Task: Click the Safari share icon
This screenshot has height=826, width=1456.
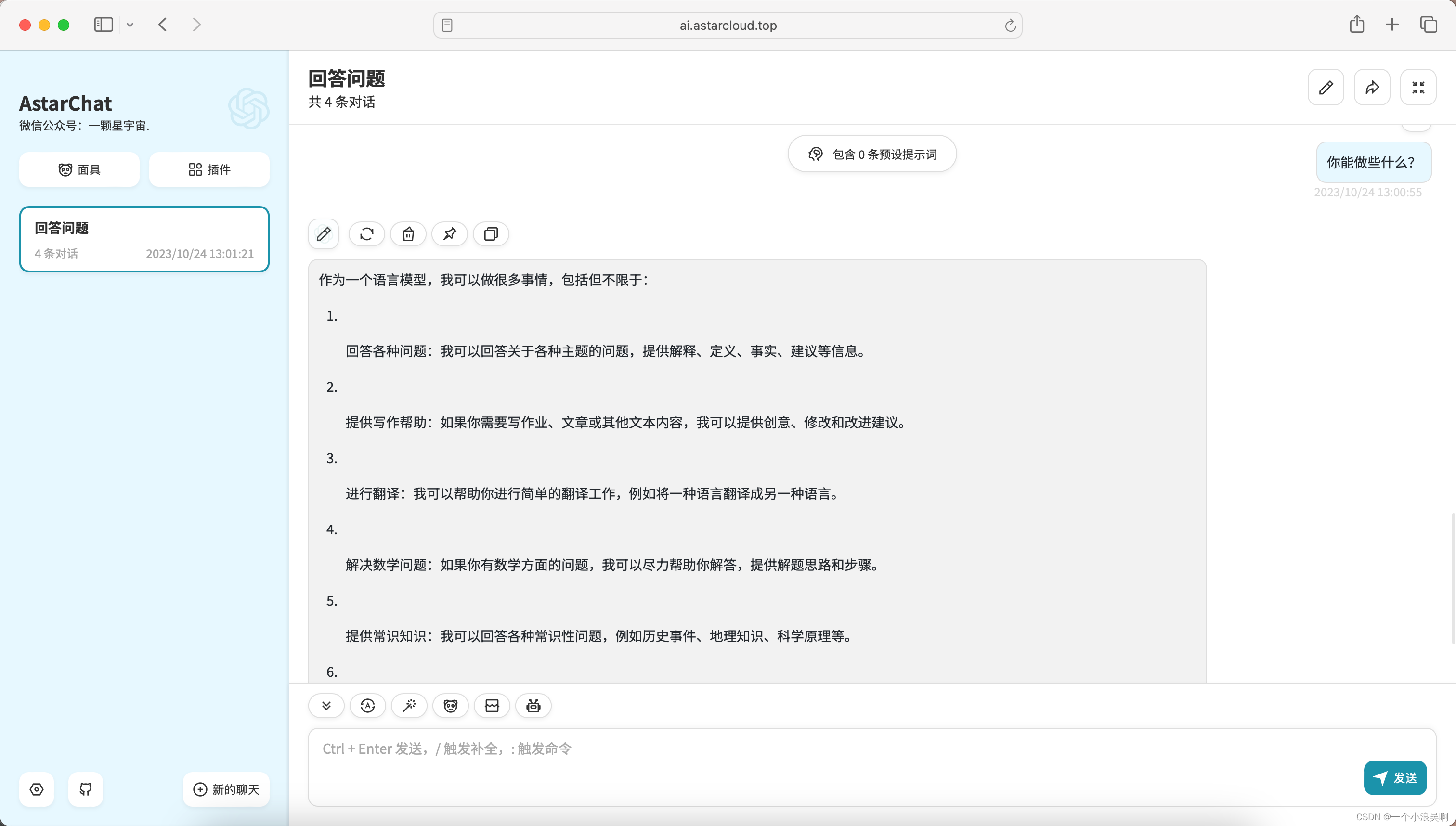Action: [x=1357, y=25]
